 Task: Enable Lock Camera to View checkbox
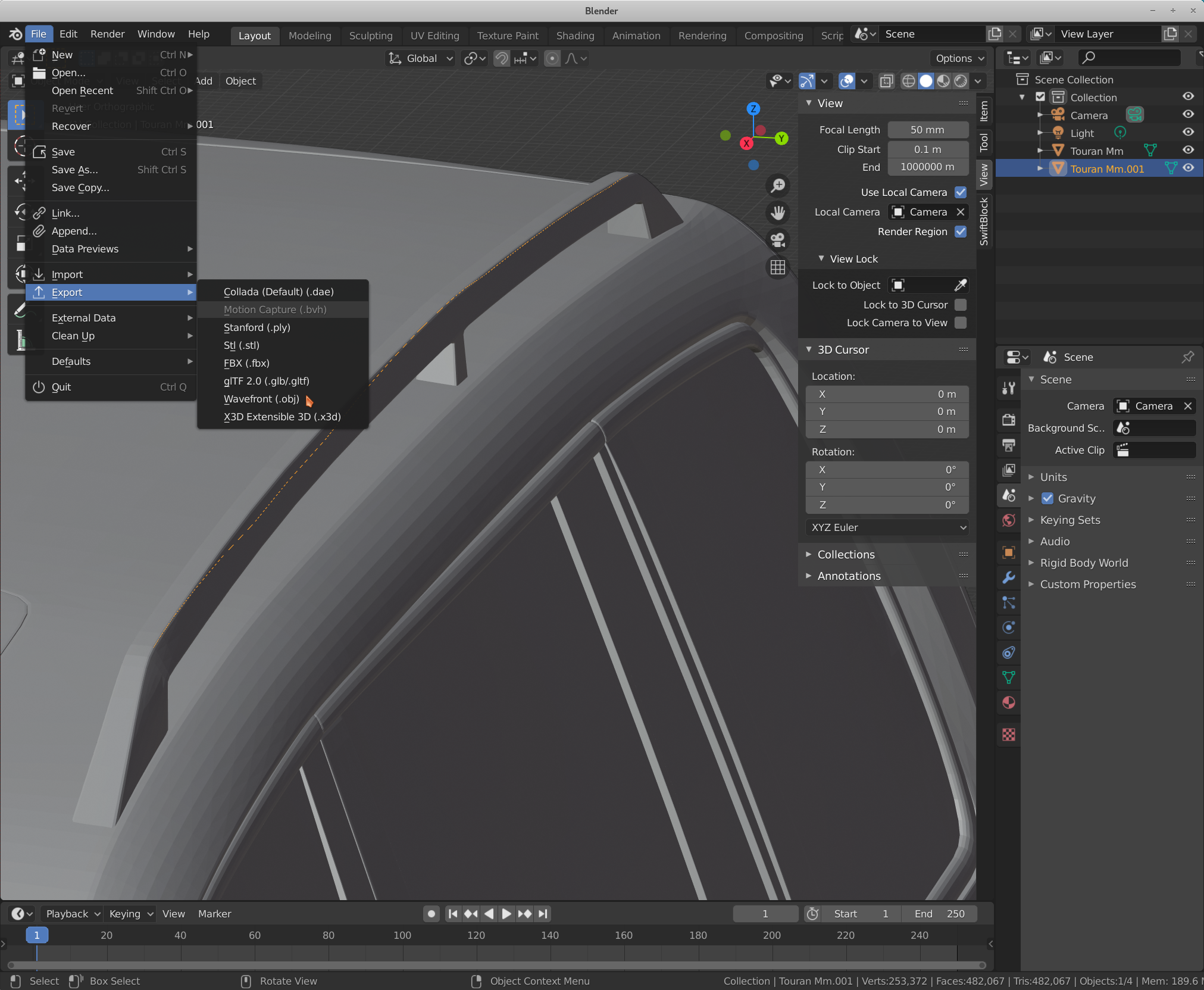[x=960, y=323]
